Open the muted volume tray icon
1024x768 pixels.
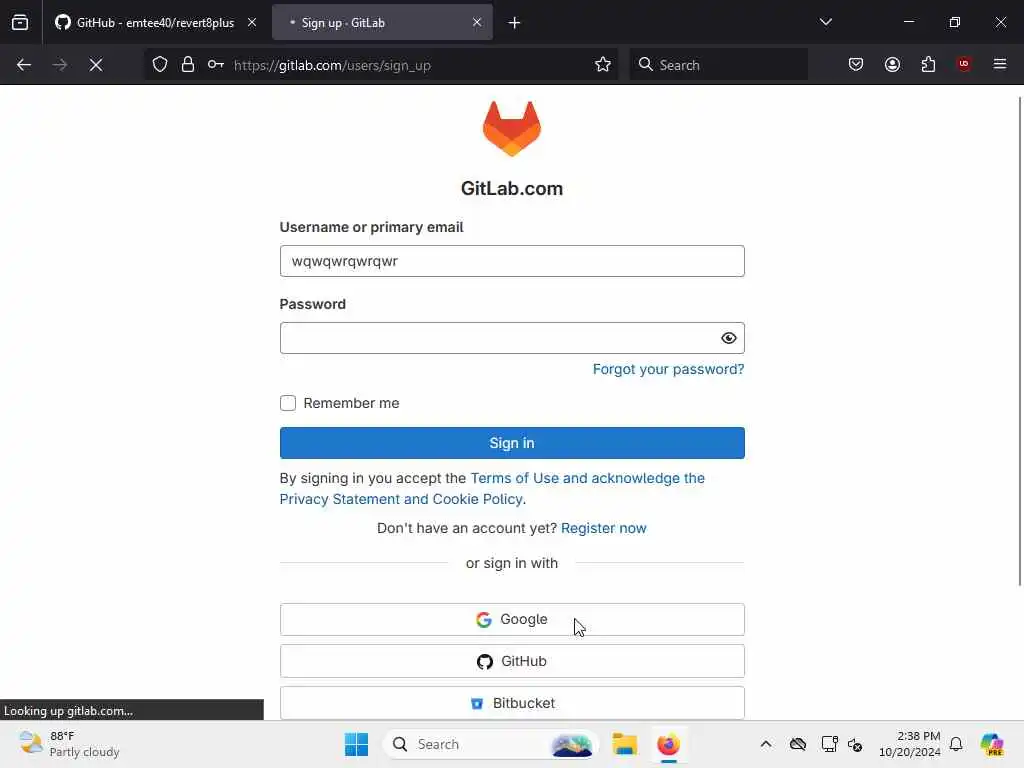(855, 744)
